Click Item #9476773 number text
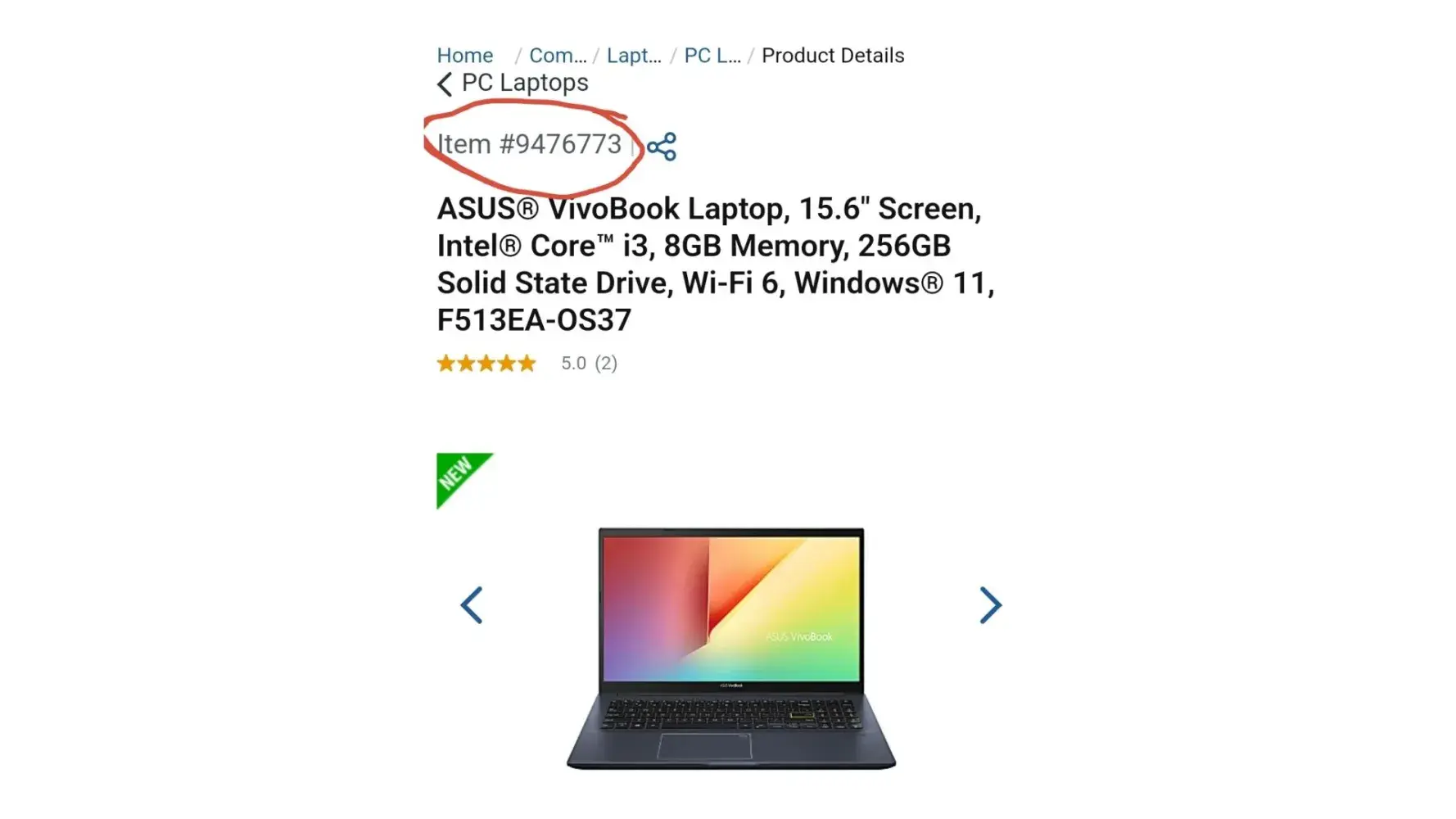1456x819 pixels. click(x=529, y=144)
